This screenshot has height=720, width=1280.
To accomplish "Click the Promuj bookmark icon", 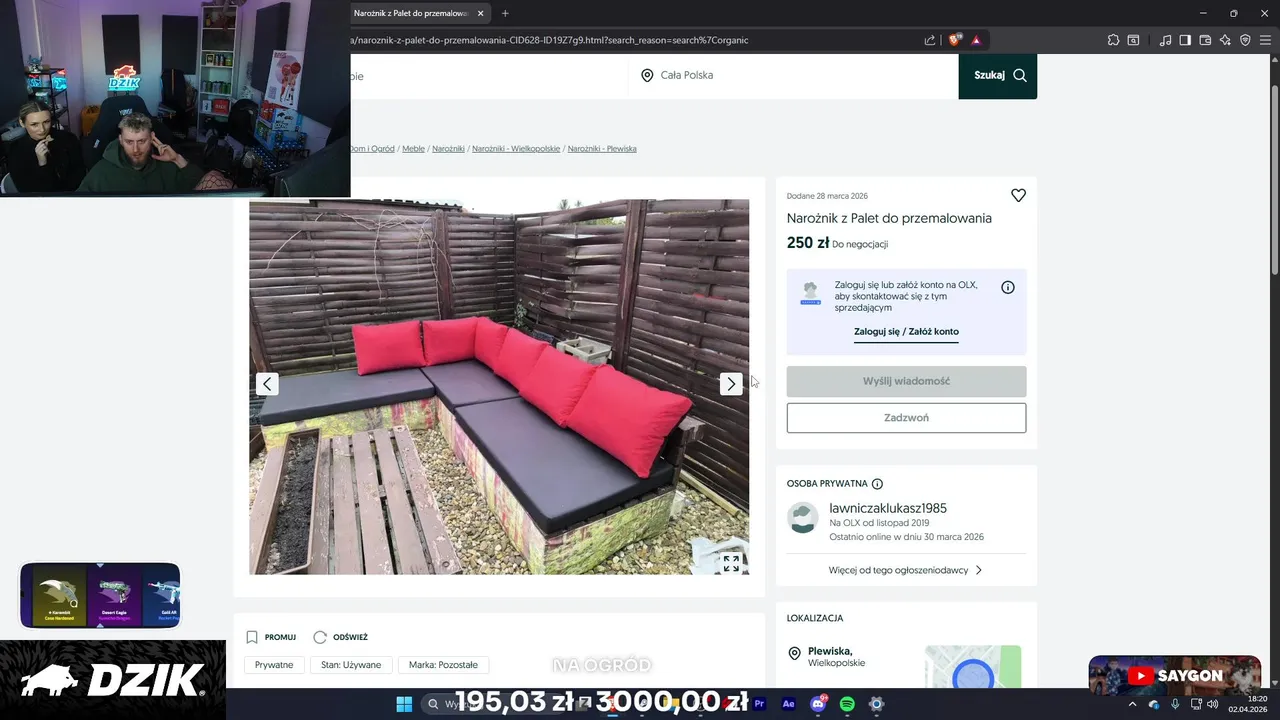I will (252, 637).
